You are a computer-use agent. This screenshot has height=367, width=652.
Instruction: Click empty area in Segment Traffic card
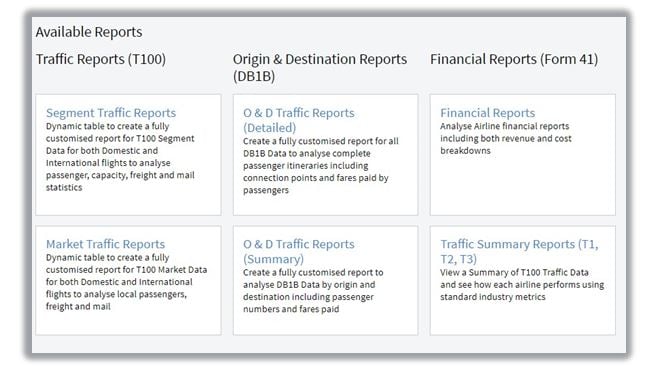(128, 204)
